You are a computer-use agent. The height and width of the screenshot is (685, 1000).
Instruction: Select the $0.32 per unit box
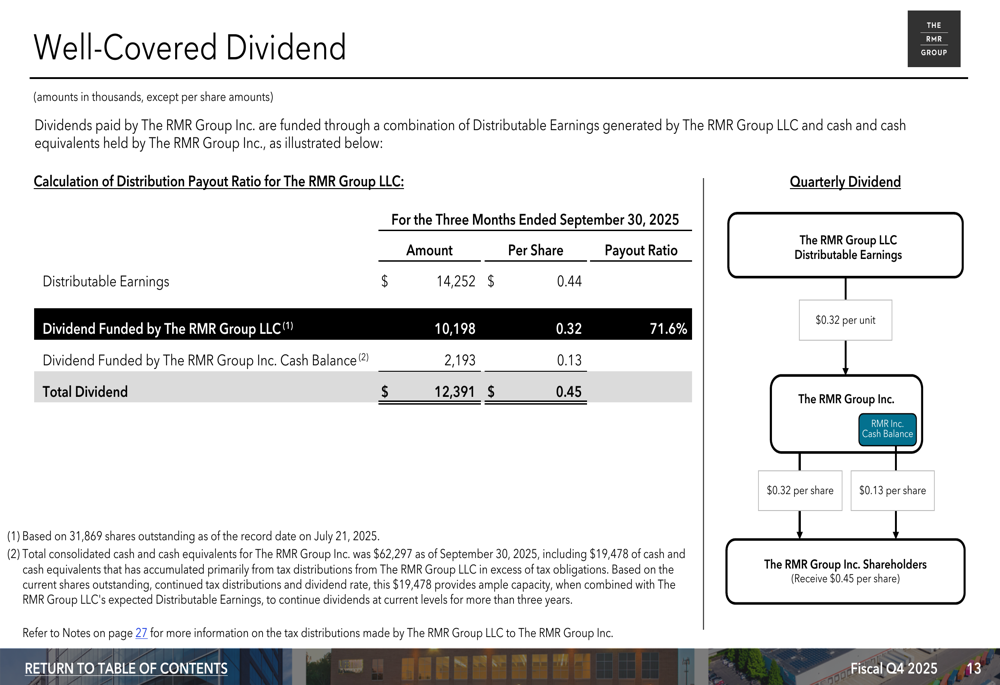tap(845, 320)
